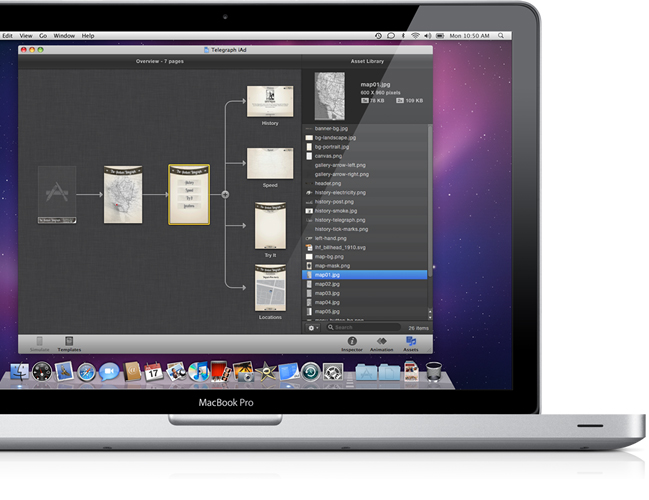Viewport: 649px width, 500px height.
Task: Click the plus connector node in the overview
Action: tap(225, 195)
